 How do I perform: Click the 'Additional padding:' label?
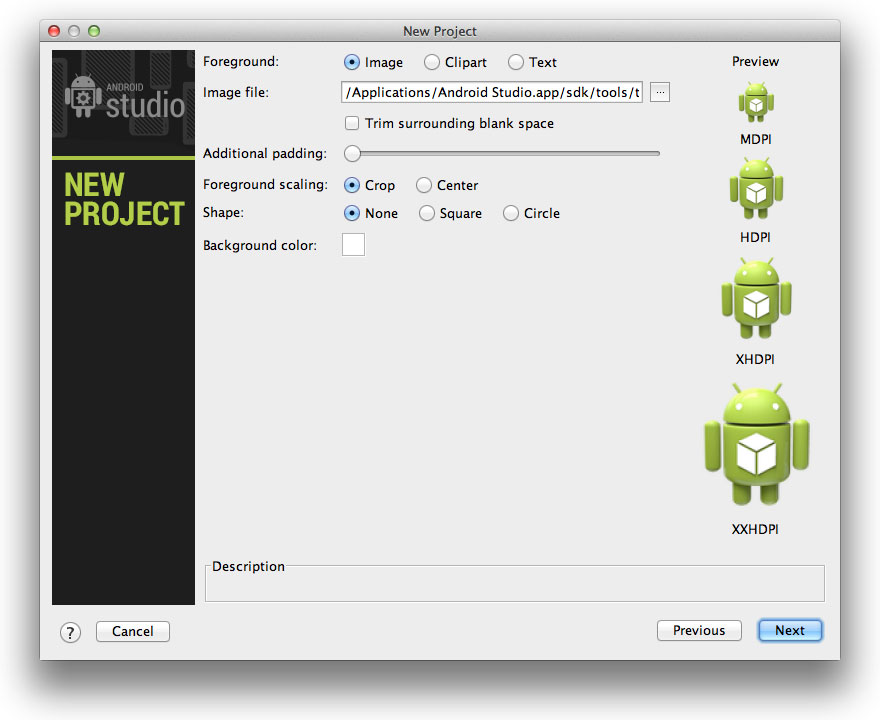coord(265,153)
